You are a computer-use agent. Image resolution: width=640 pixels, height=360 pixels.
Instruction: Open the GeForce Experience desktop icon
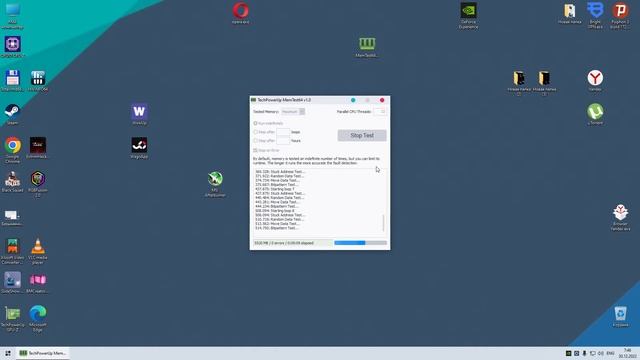469,16
